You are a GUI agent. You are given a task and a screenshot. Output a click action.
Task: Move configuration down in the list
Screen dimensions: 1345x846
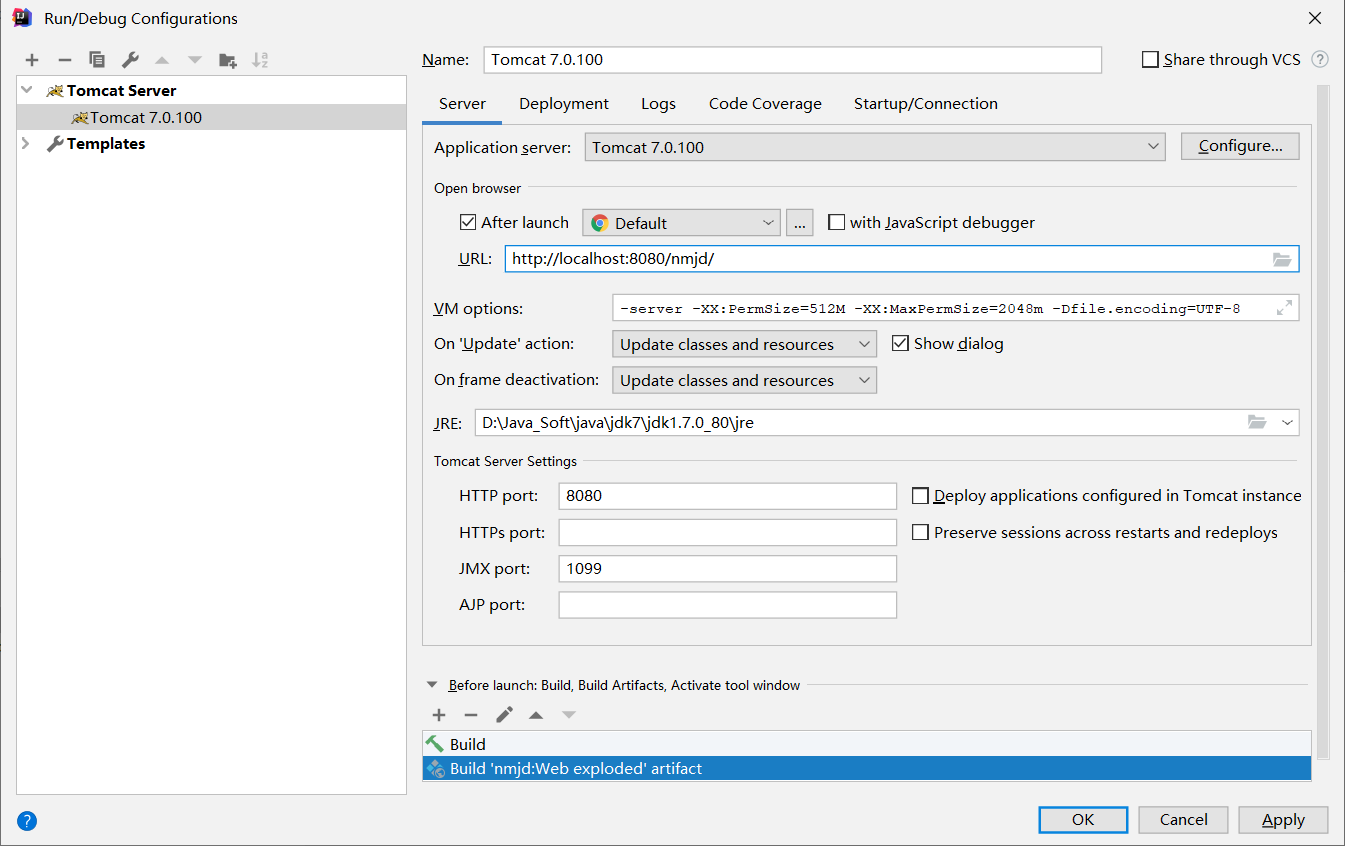195,60
